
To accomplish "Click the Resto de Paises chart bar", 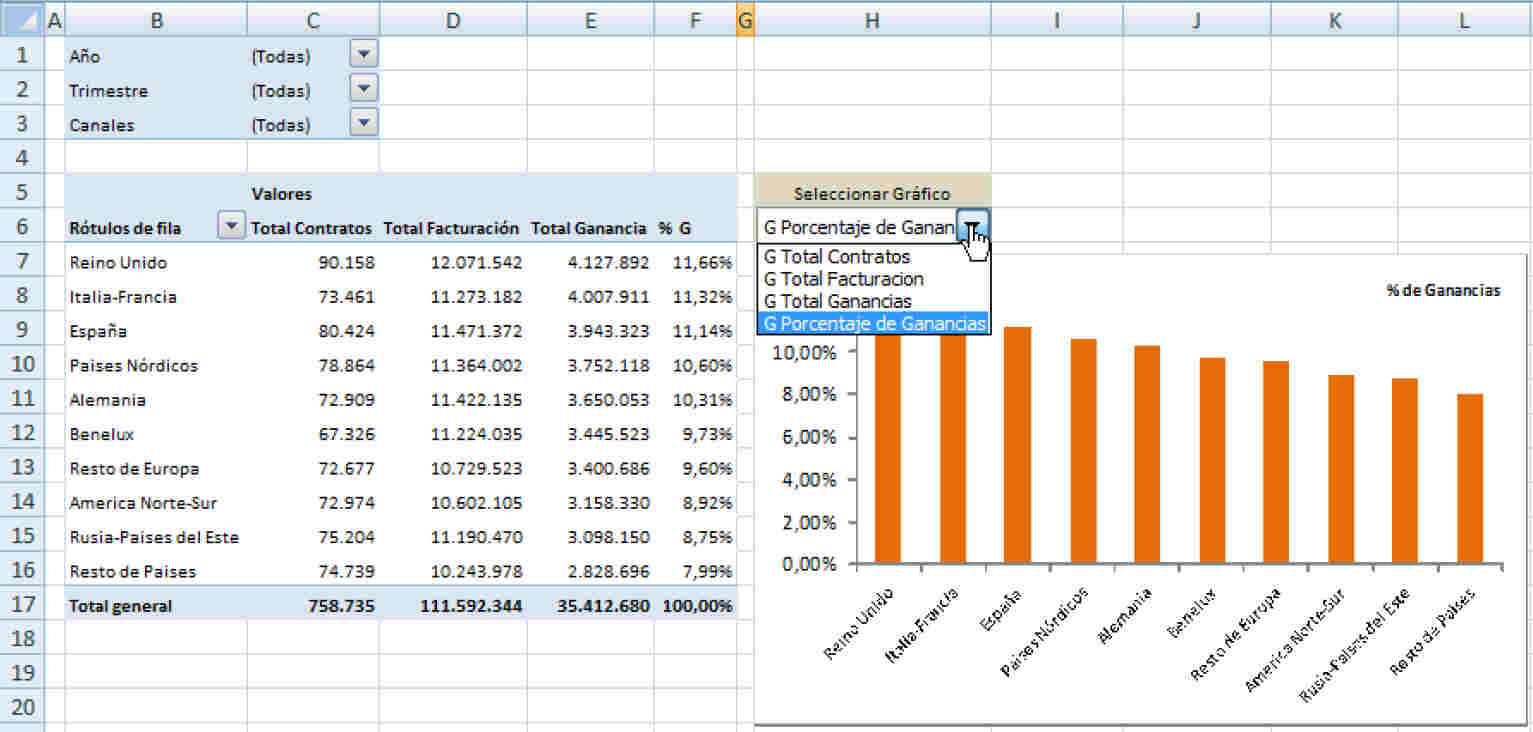I will point(1469,478).
